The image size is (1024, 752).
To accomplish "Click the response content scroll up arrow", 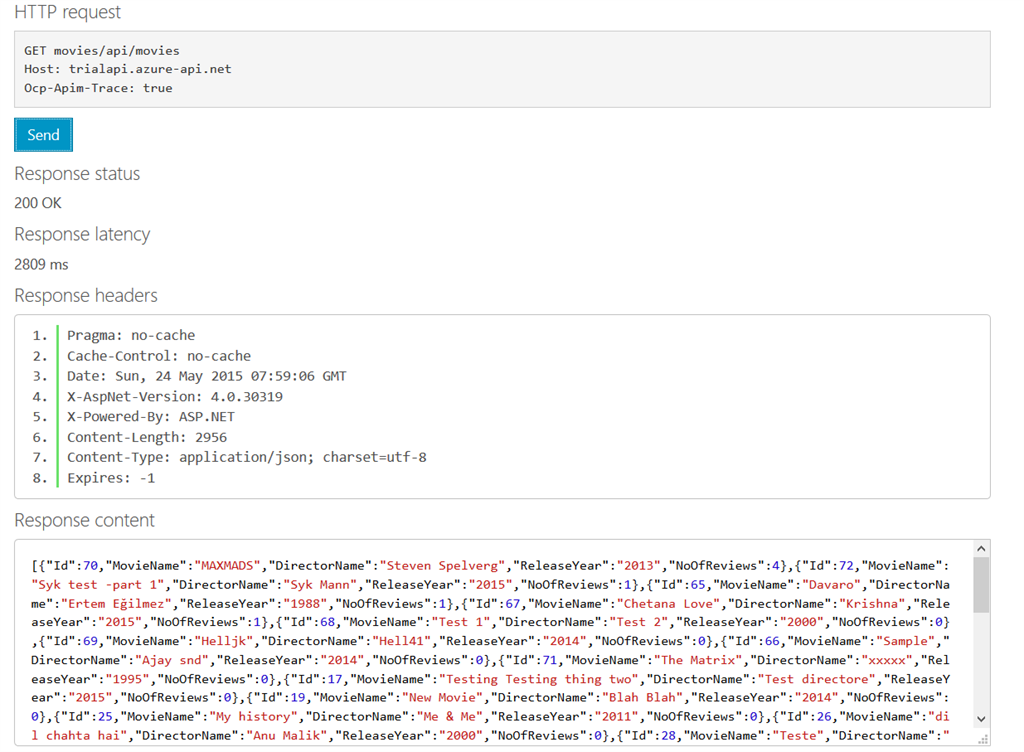I will pos(981,548).
